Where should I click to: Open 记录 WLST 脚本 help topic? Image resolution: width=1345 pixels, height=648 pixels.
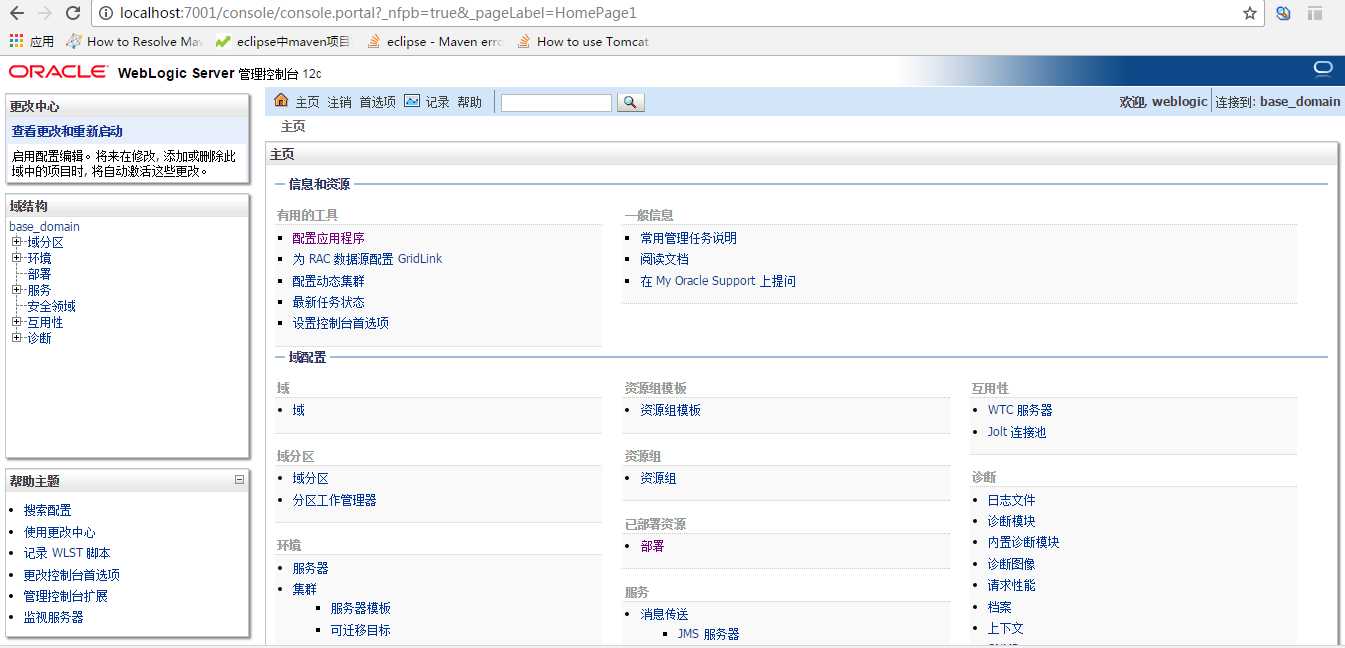point(67,553)
